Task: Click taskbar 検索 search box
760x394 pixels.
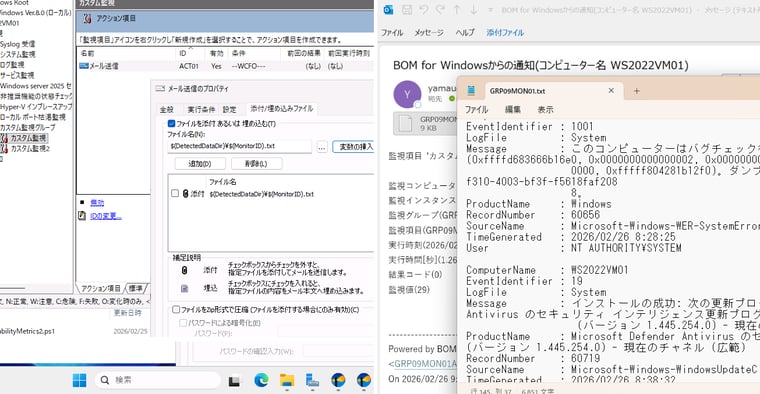Action: [x=158, y=380]
